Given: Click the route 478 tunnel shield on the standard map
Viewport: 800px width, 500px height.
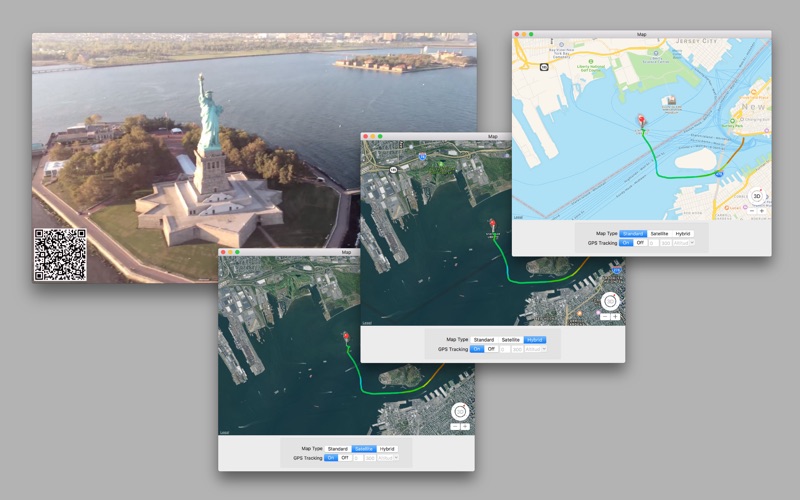Looking at the screenshot, I should 719,174.
